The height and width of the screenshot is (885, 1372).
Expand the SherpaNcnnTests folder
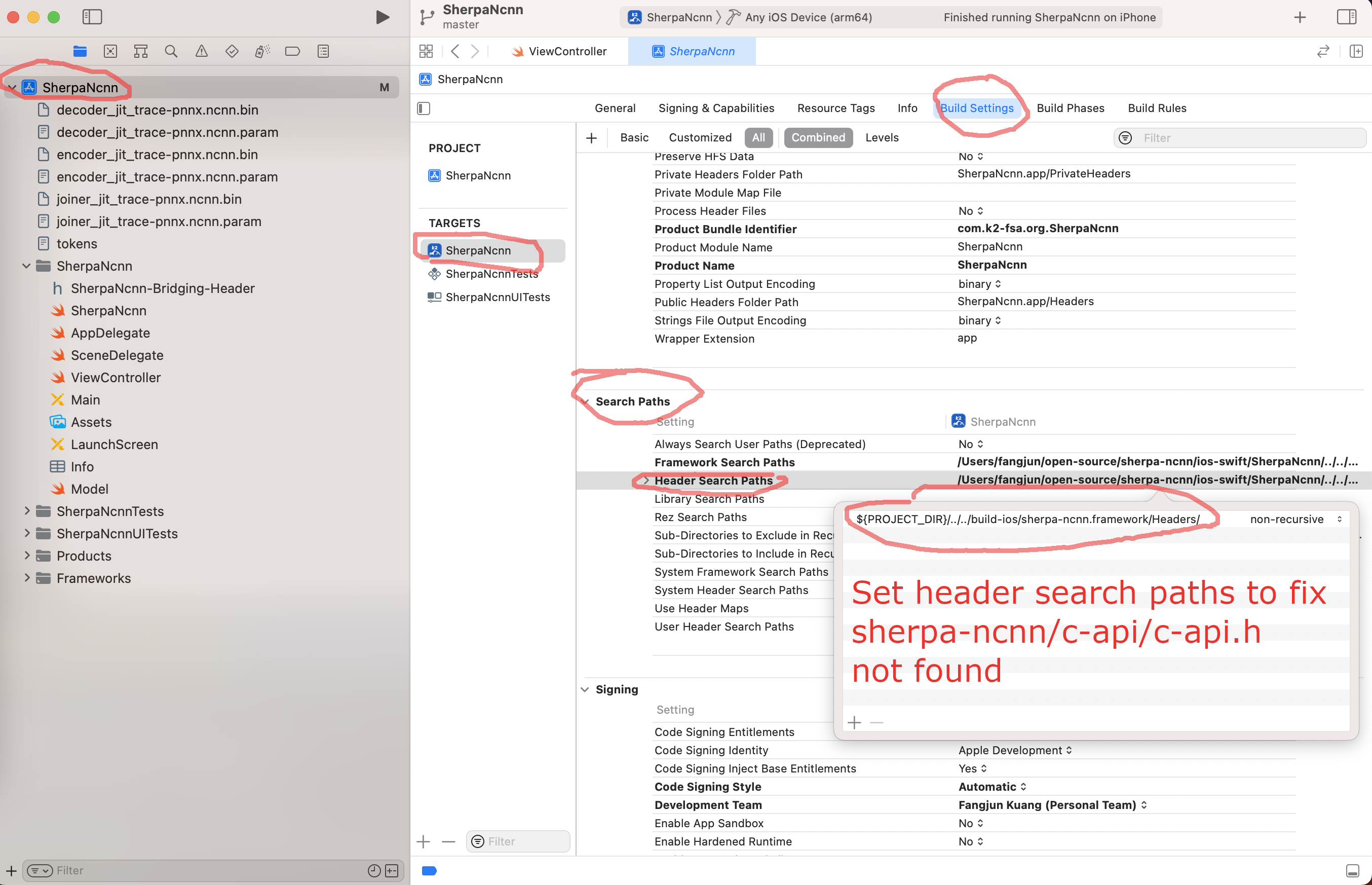tap(26, 511)
